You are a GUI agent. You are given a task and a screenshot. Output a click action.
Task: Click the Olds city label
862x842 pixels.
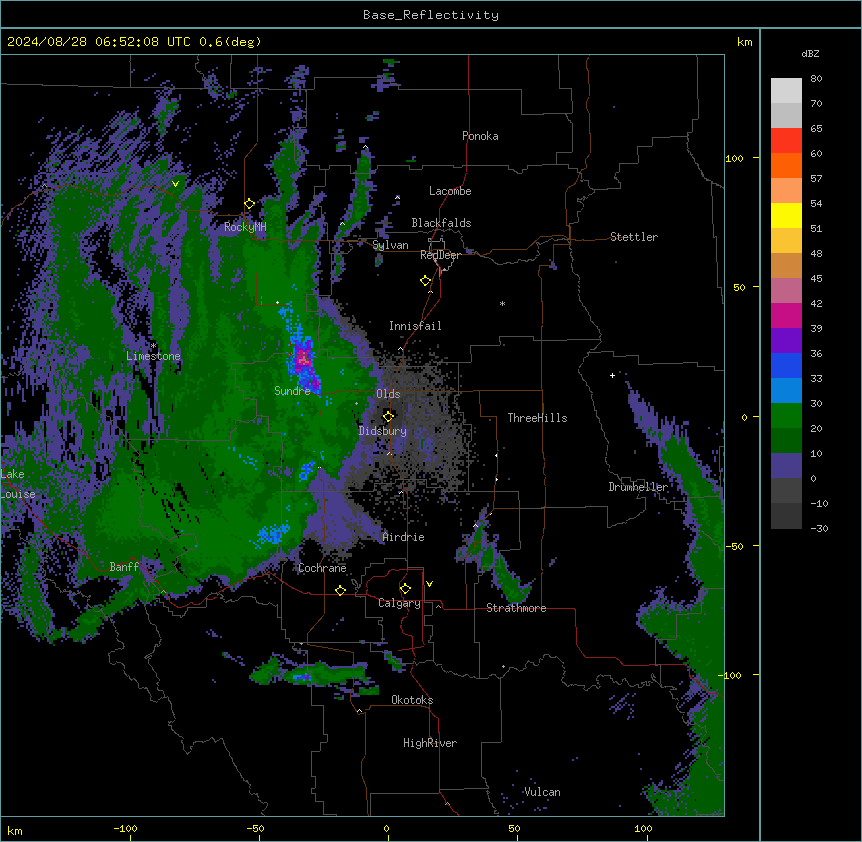(x=388, y=394)
